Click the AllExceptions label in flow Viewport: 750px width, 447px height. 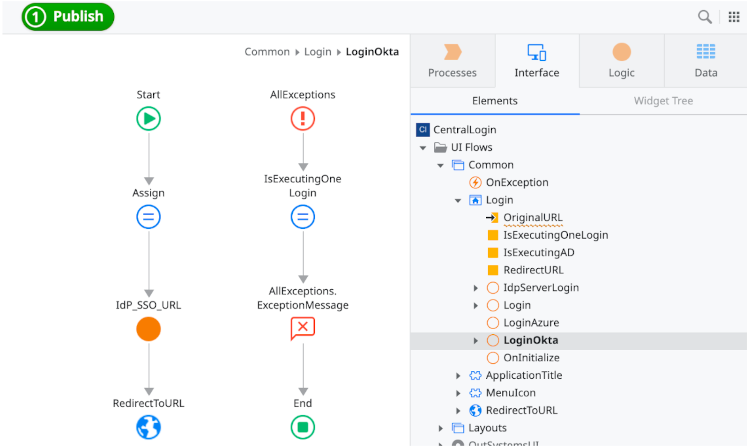(x=302, y=95)
